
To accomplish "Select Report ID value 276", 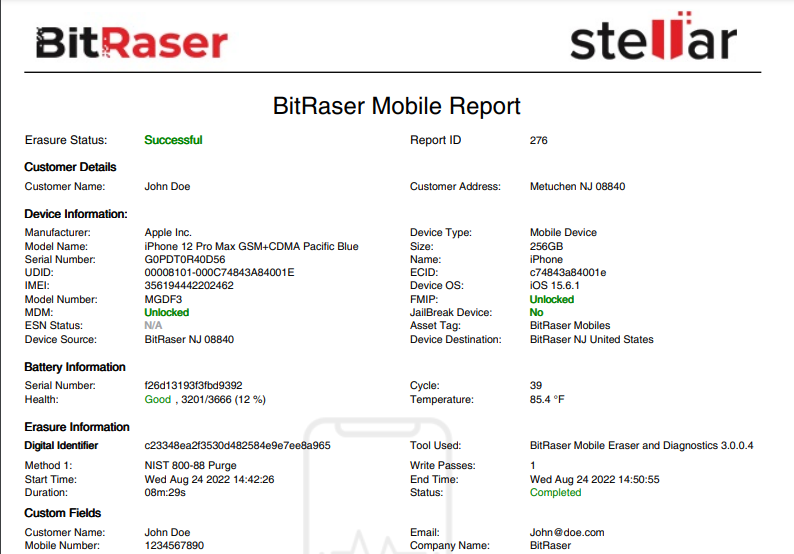I will point(538,140).
